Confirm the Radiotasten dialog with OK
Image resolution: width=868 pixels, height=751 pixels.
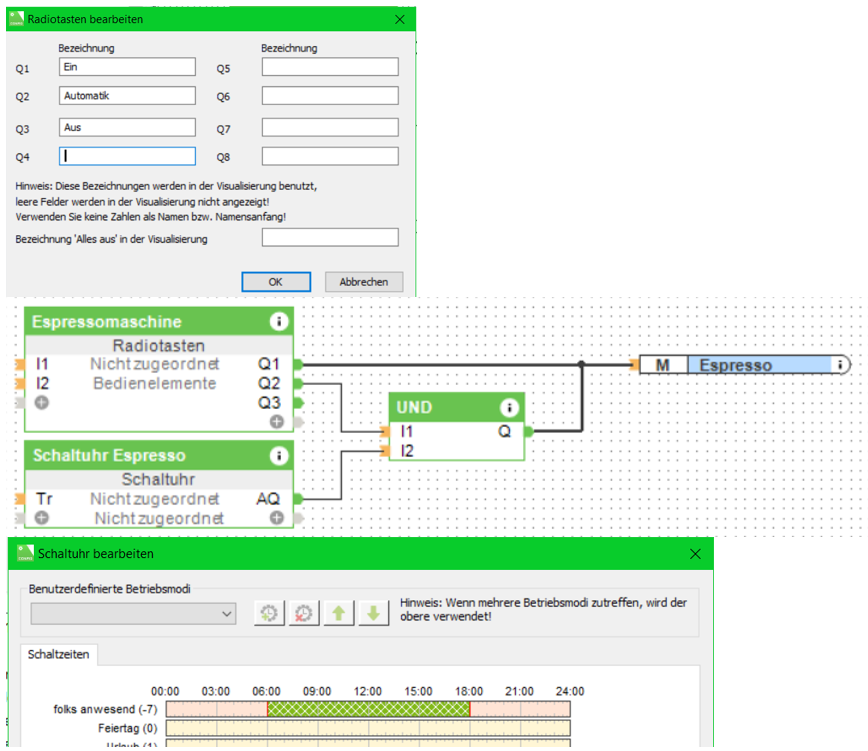pos(276,282)
